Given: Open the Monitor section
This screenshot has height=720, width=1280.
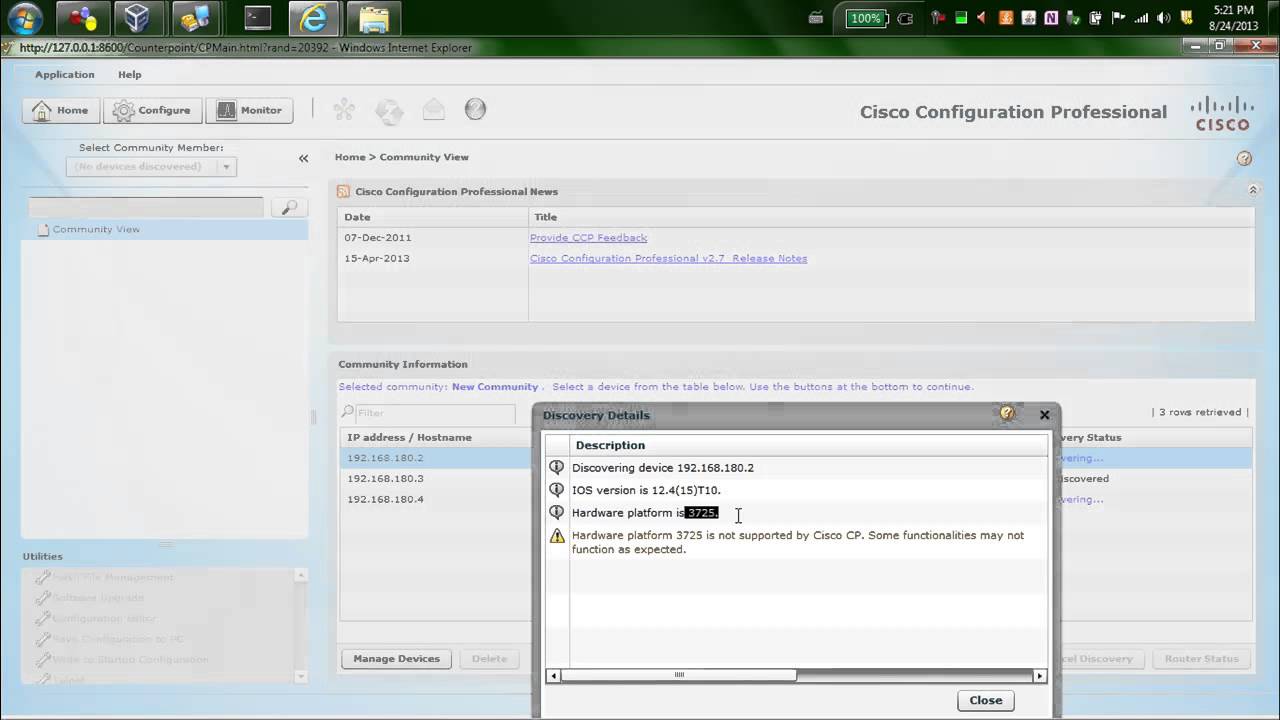Looking at the screenshot, I should [250, 110].
